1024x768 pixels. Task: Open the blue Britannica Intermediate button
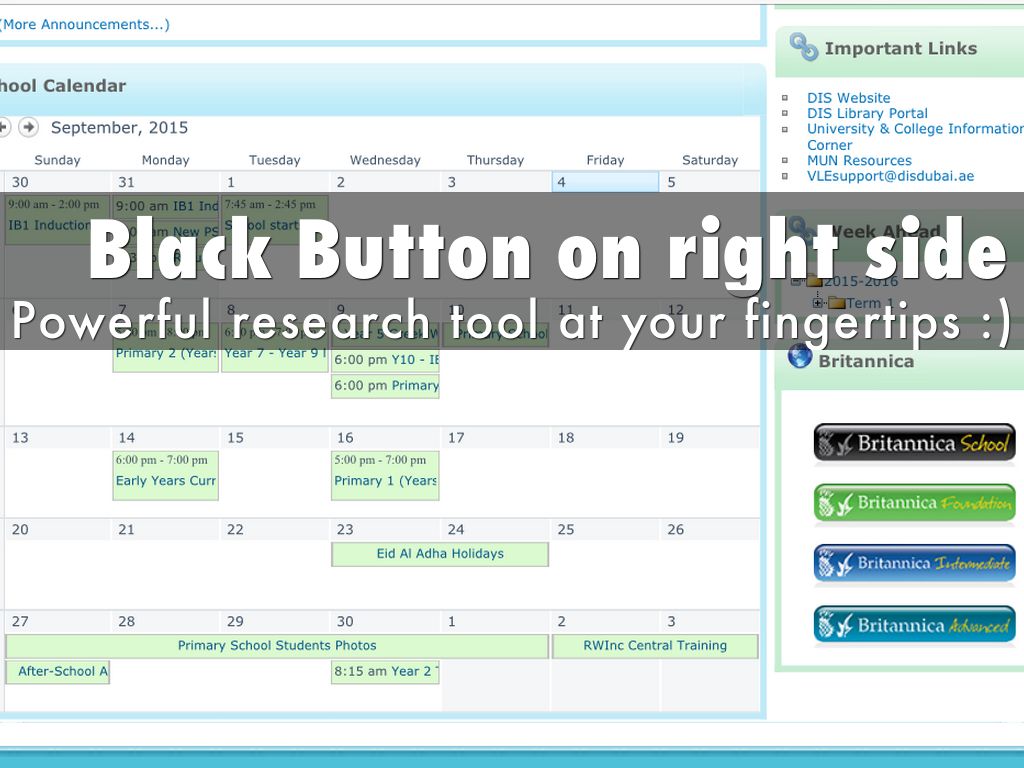click(x=914, y=564)
